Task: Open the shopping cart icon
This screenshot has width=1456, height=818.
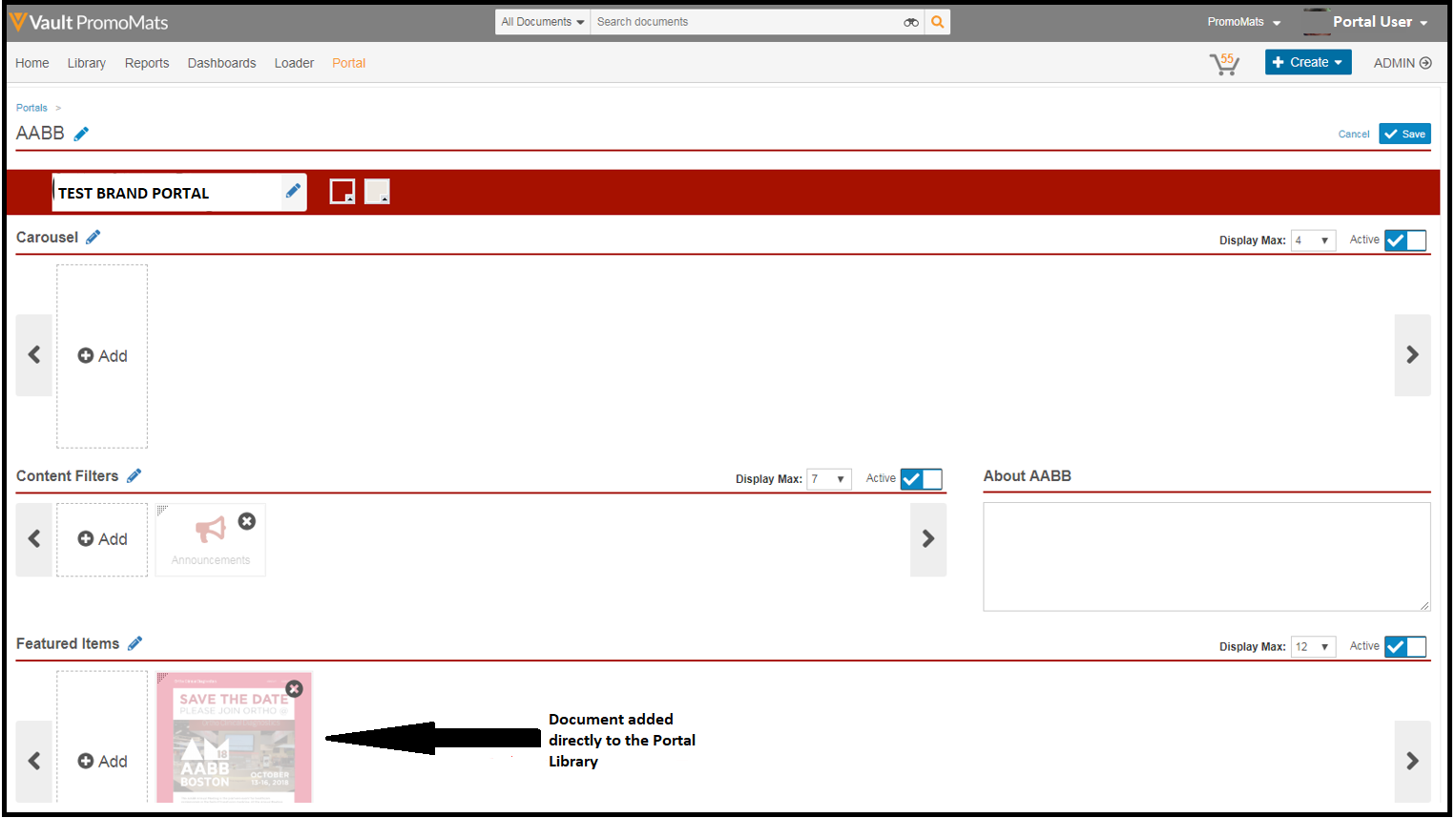Action: 1223,64
